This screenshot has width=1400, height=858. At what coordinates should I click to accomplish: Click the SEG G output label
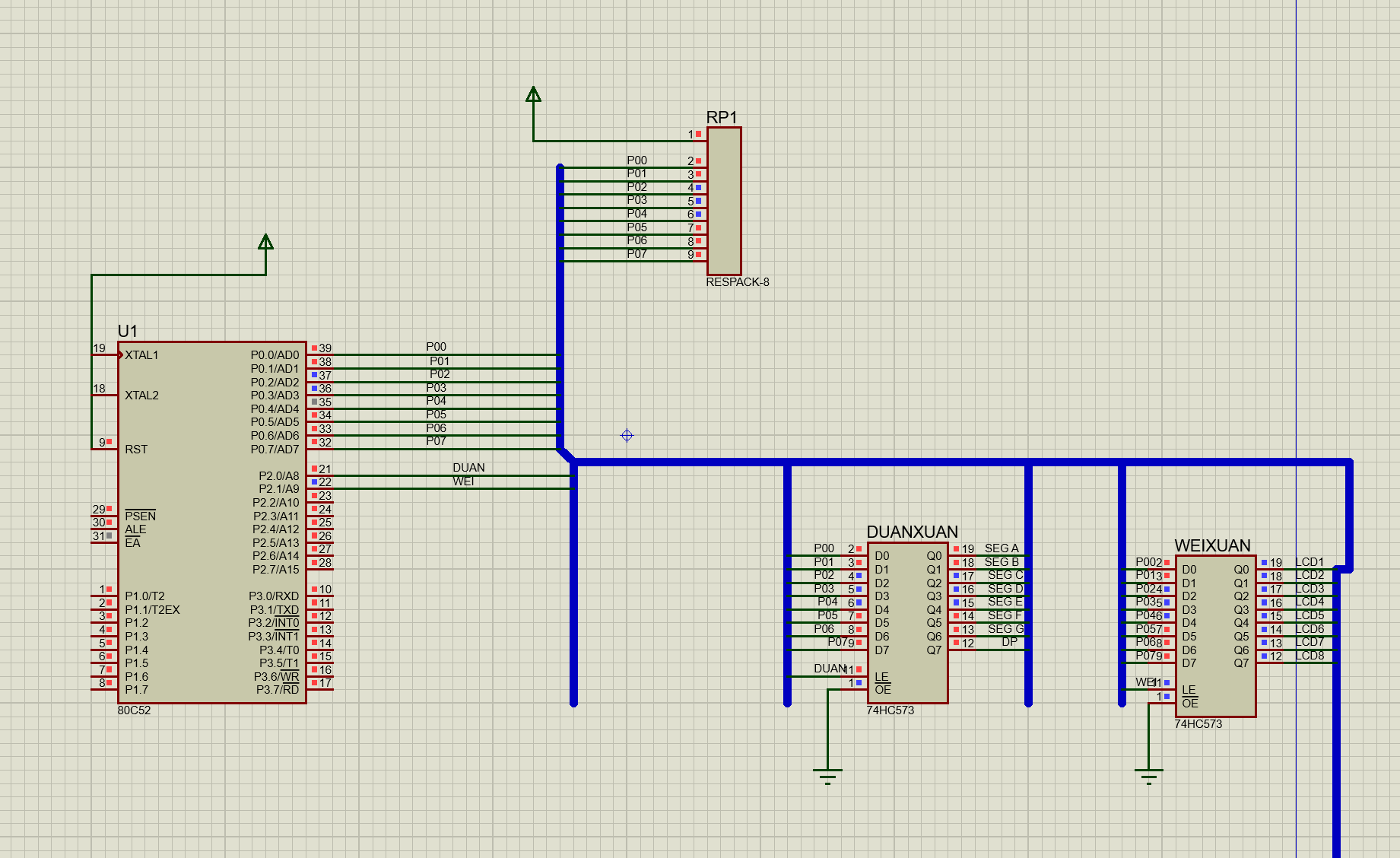(1005, 629)
